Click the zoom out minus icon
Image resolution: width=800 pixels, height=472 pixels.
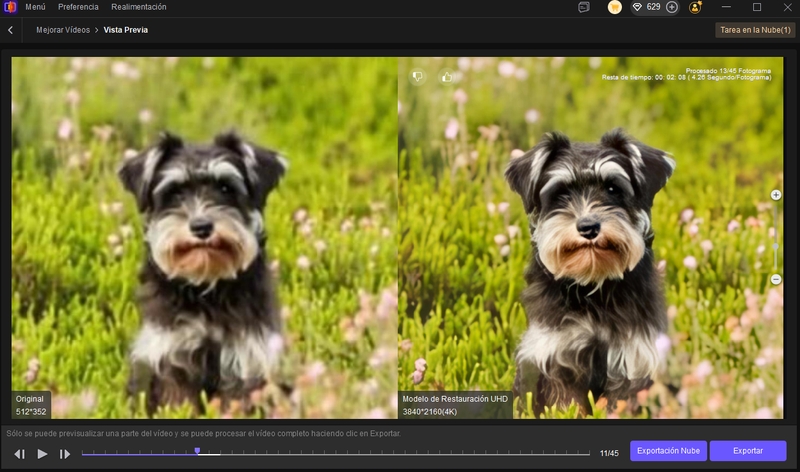pos(776,280)
